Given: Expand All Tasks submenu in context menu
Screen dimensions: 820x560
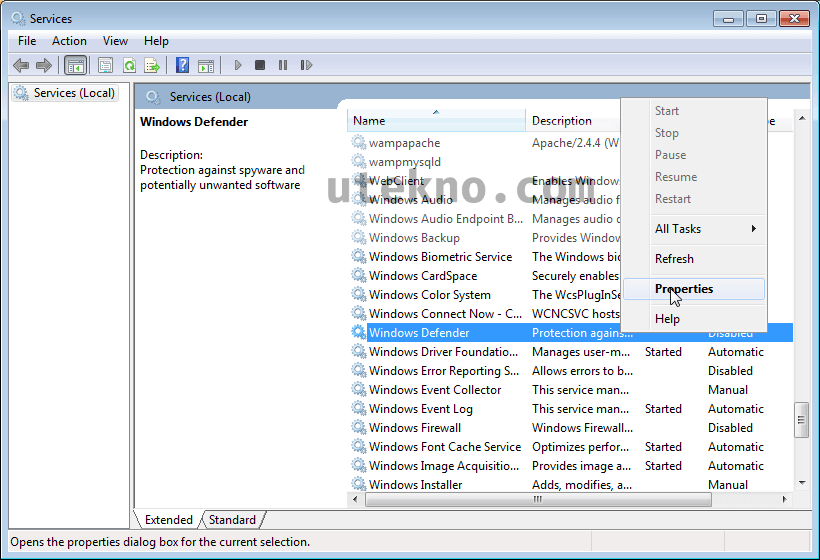Looking at the screenshot, I should 694,228.
